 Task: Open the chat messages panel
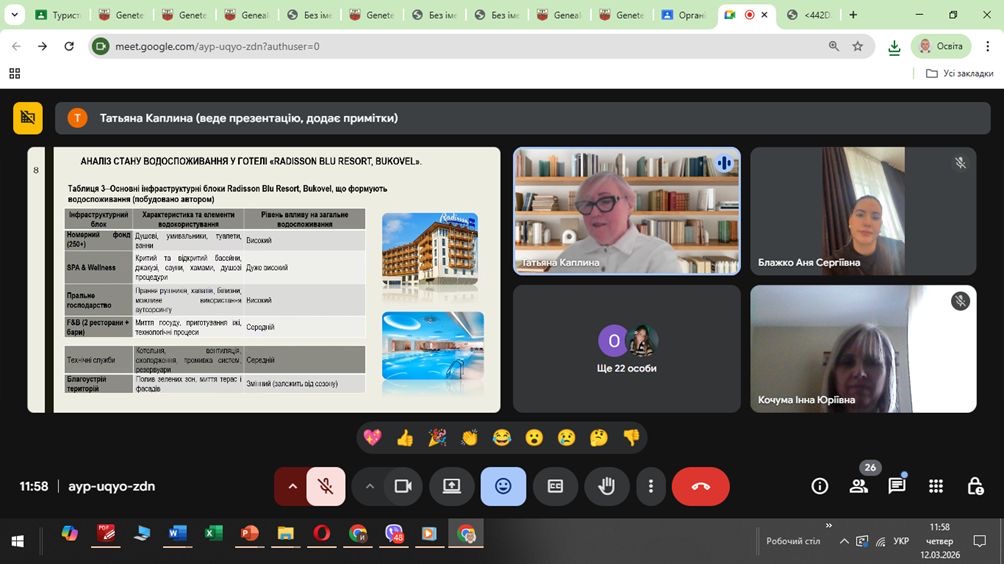[897, 486]
